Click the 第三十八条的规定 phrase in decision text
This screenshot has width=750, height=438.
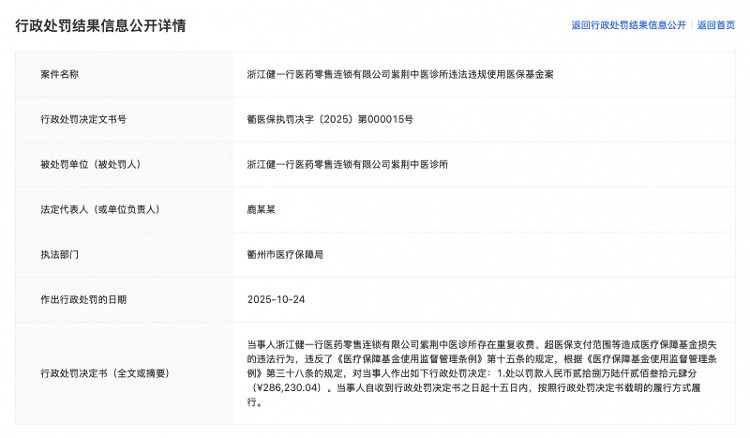point(294,373)
